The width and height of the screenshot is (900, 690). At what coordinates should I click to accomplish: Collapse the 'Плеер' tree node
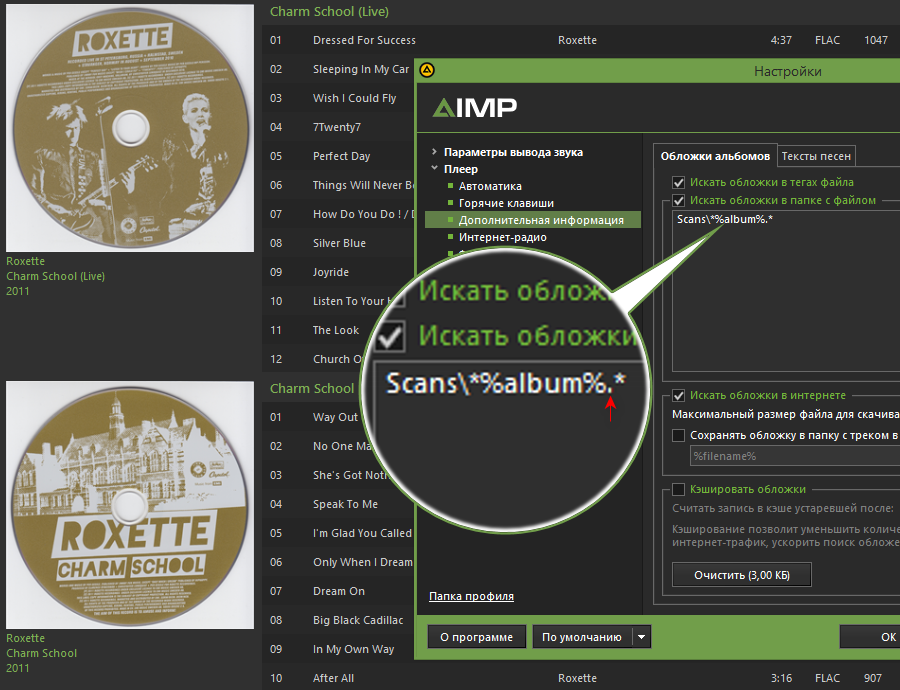point(434,169)
